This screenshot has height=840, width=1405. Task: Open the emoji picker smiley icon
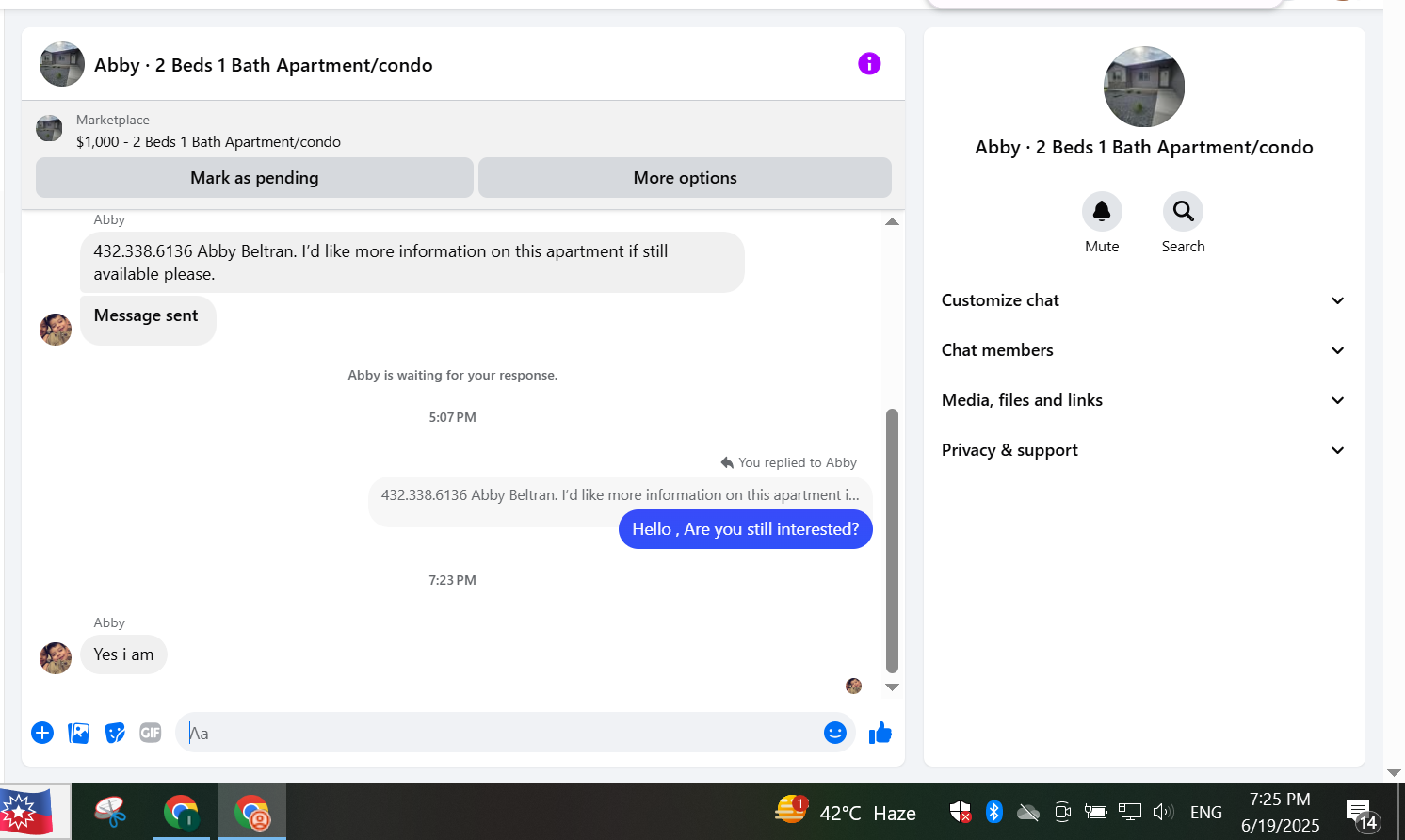click(835, 733)
